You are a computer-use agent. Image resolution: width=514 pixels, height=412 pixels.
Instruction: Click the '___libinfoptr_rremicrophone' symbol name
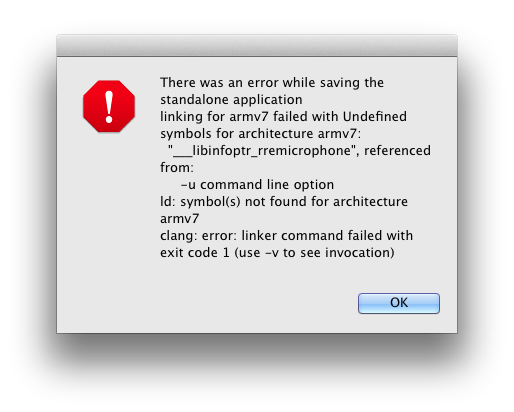262,151
